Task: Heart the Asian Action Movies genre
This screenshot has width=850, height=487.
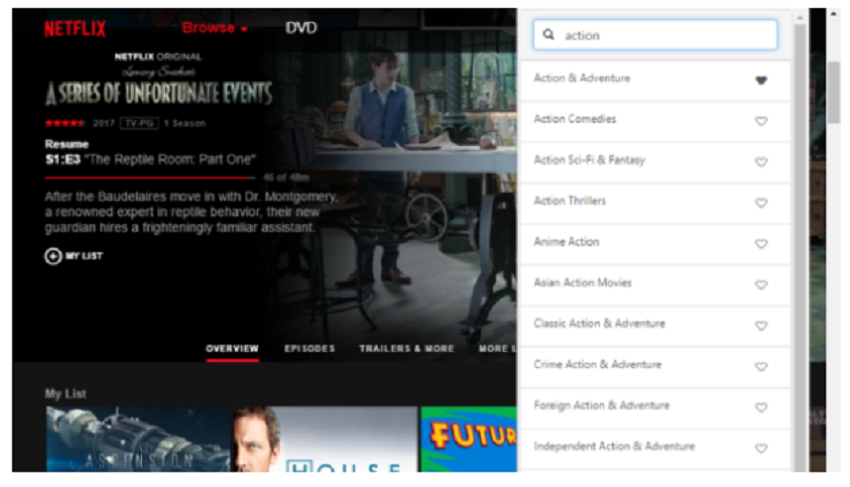Action: click(x=761, y=285)
